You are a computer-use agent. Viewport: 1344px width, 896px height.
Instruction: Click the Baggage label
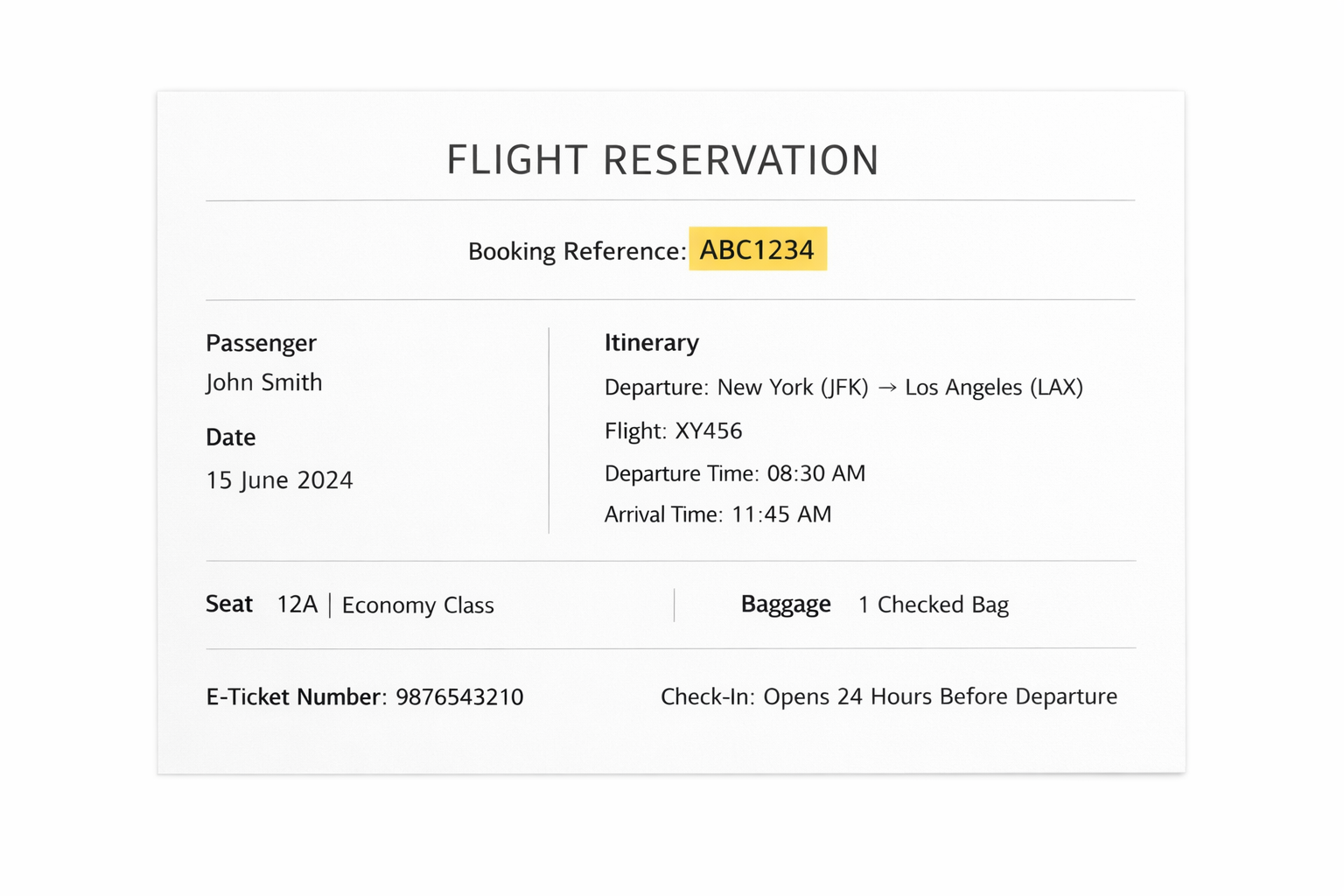tap(785, 605)
